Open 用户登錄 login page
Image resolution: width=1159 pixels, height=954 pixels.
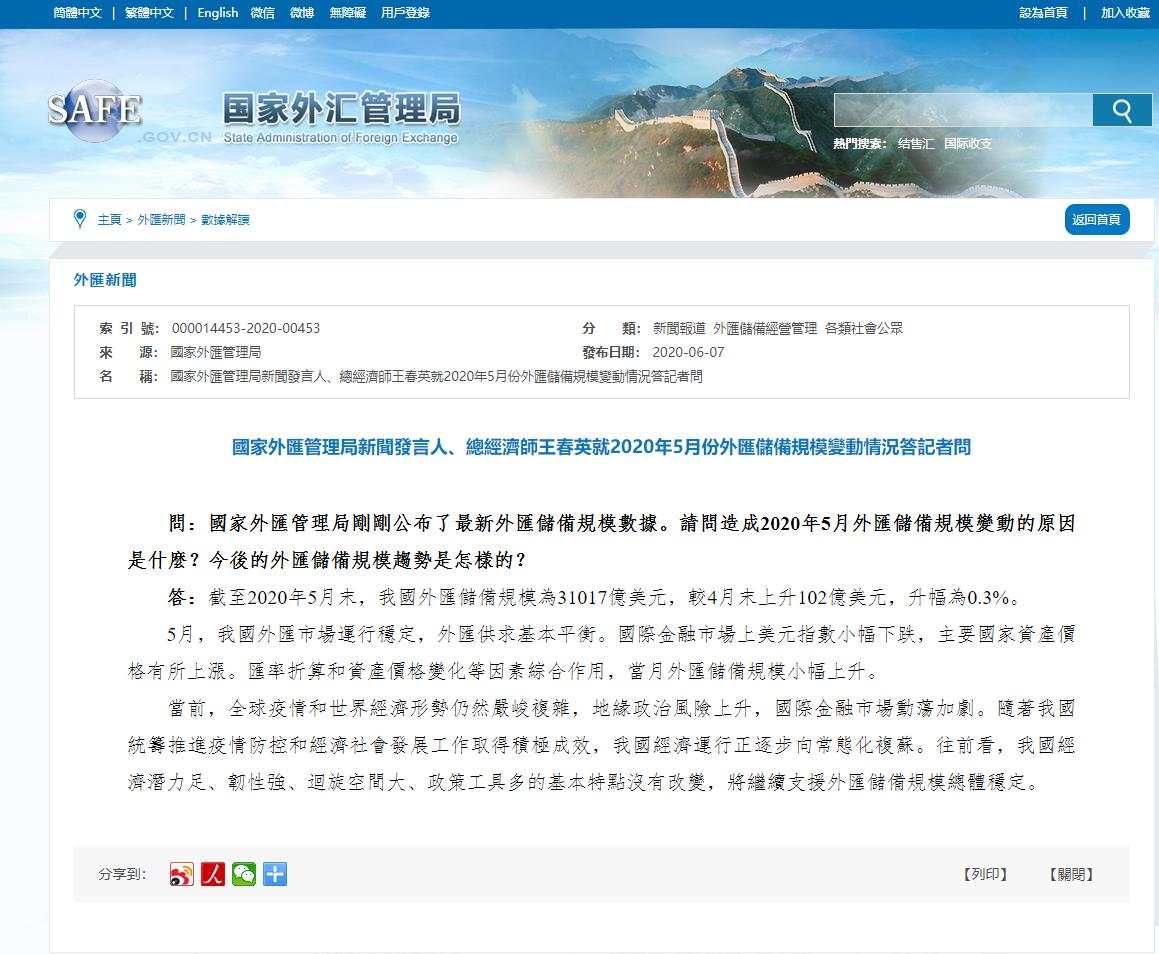click(405, 13)
